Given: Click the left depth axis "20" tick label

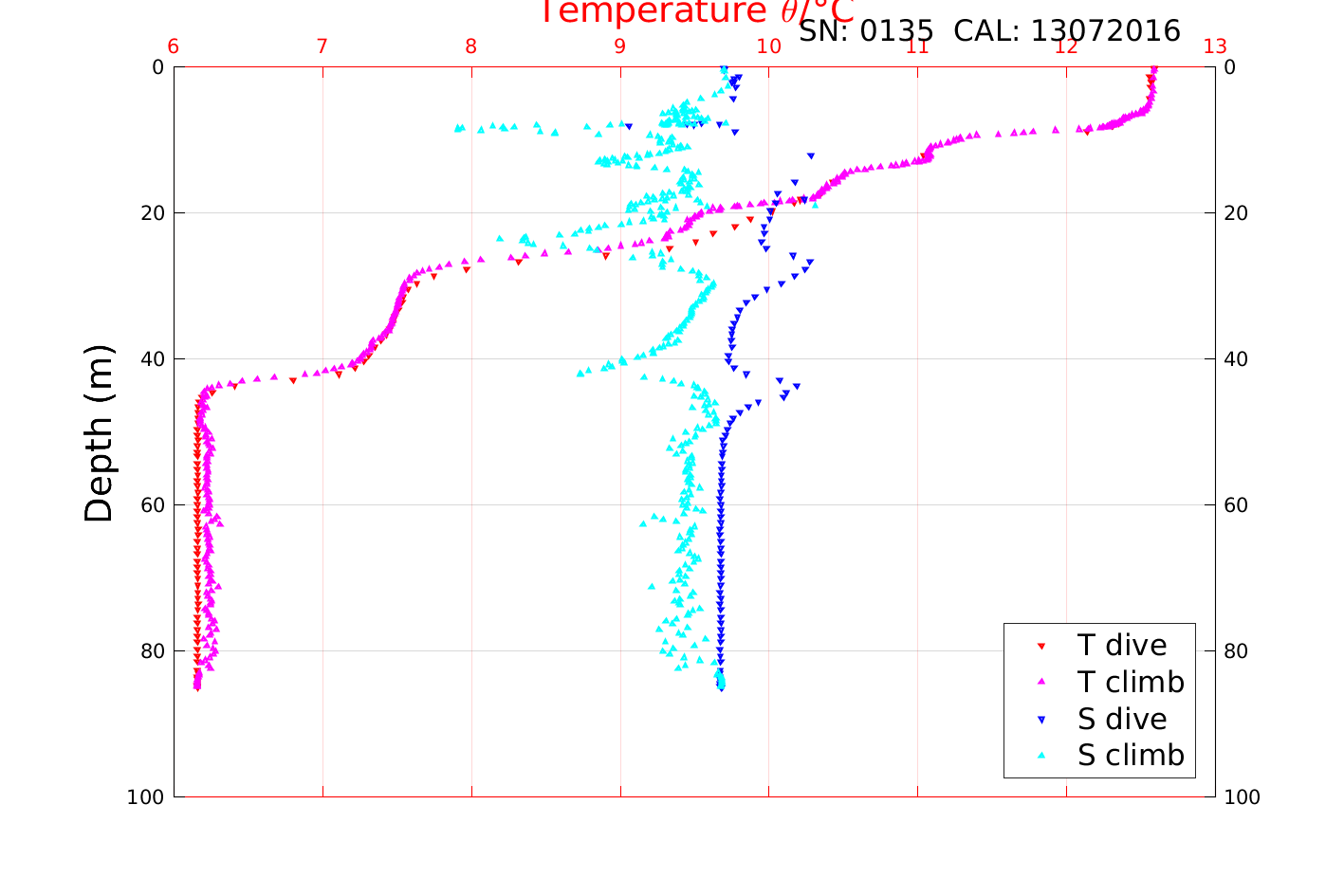Looking at the screenshot, I should 152,213.
